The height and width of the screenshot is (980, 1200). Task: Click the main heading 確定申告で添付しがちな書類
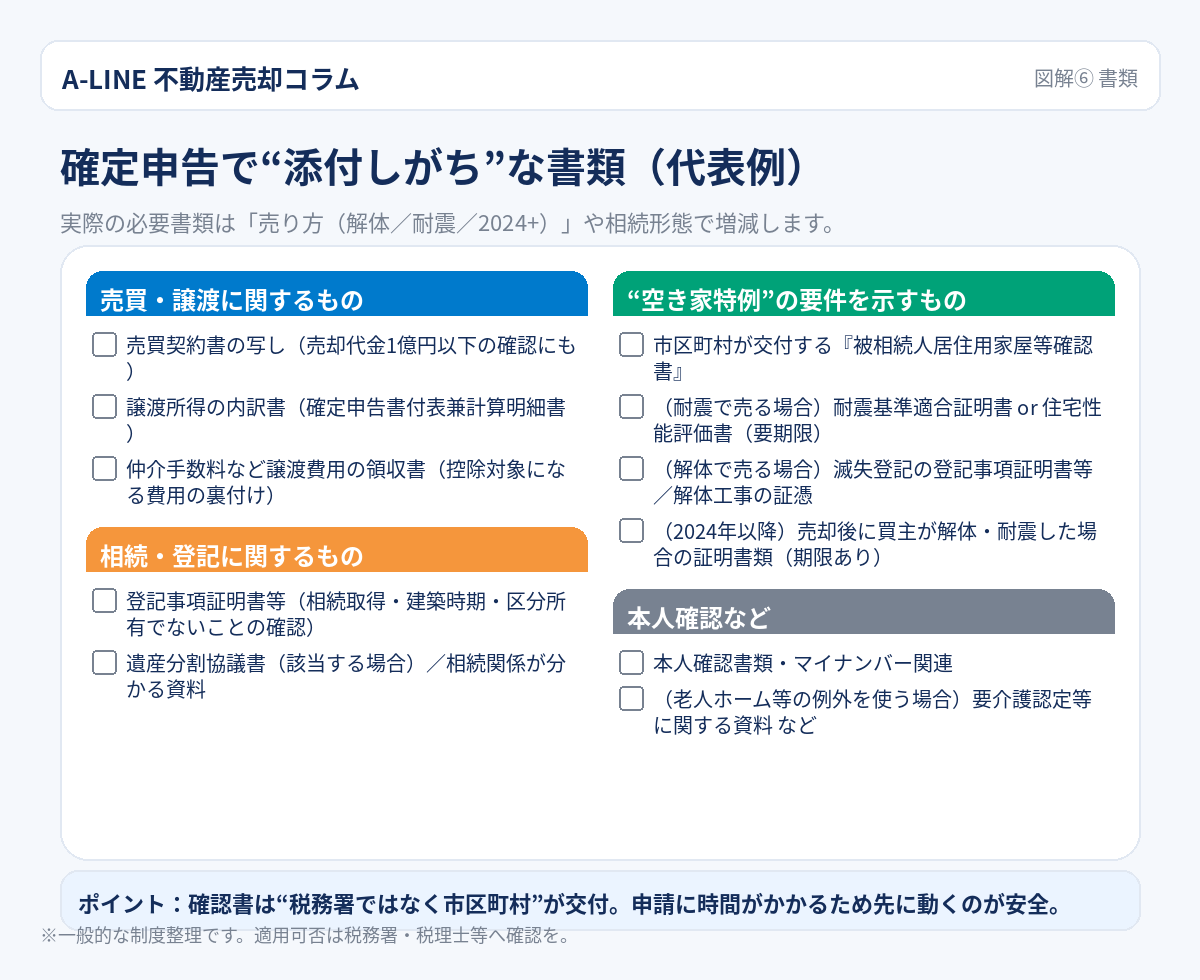(x=432, y=168)
